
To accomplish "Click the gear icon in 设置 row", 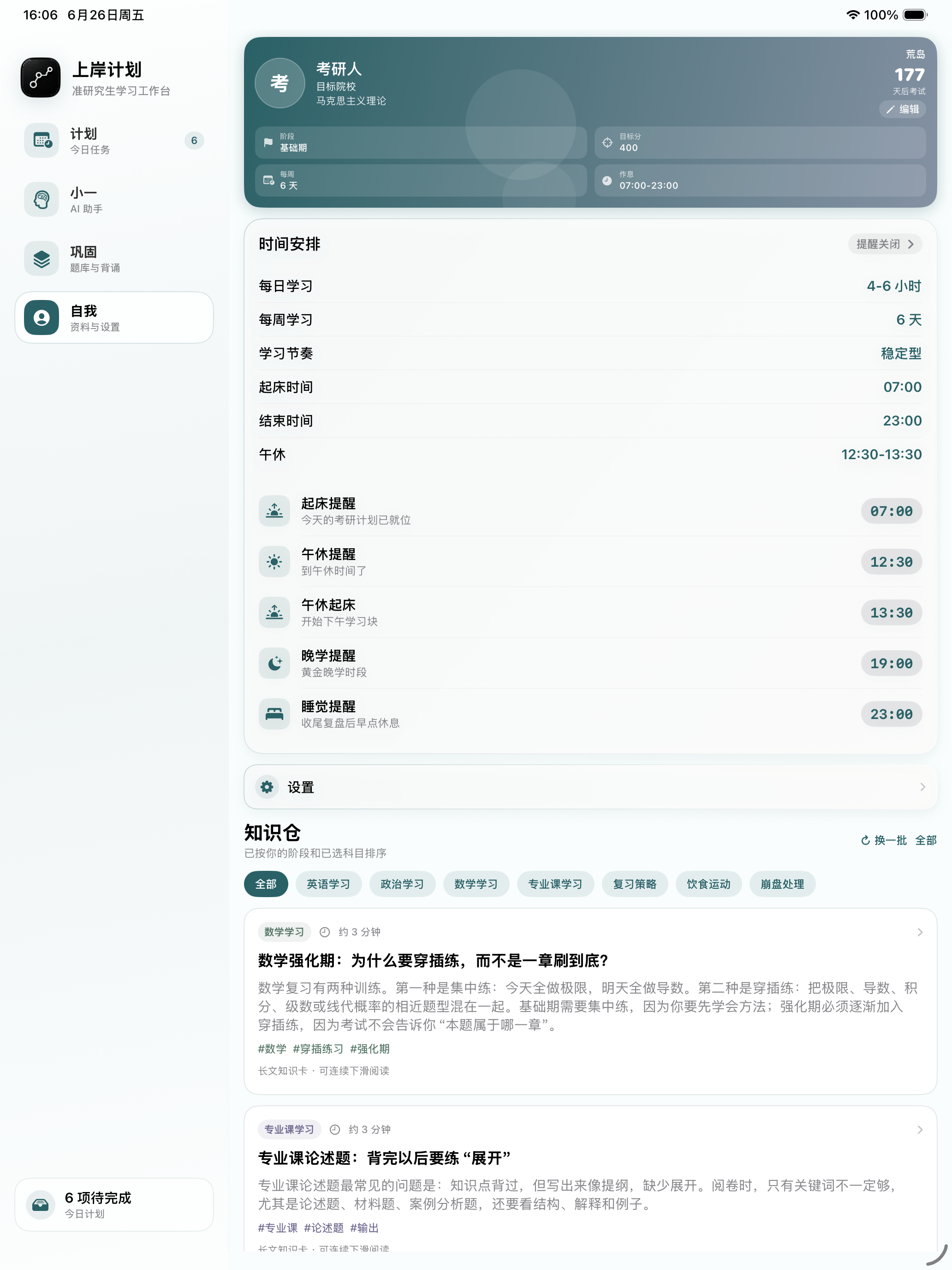I will click(267, 787).
